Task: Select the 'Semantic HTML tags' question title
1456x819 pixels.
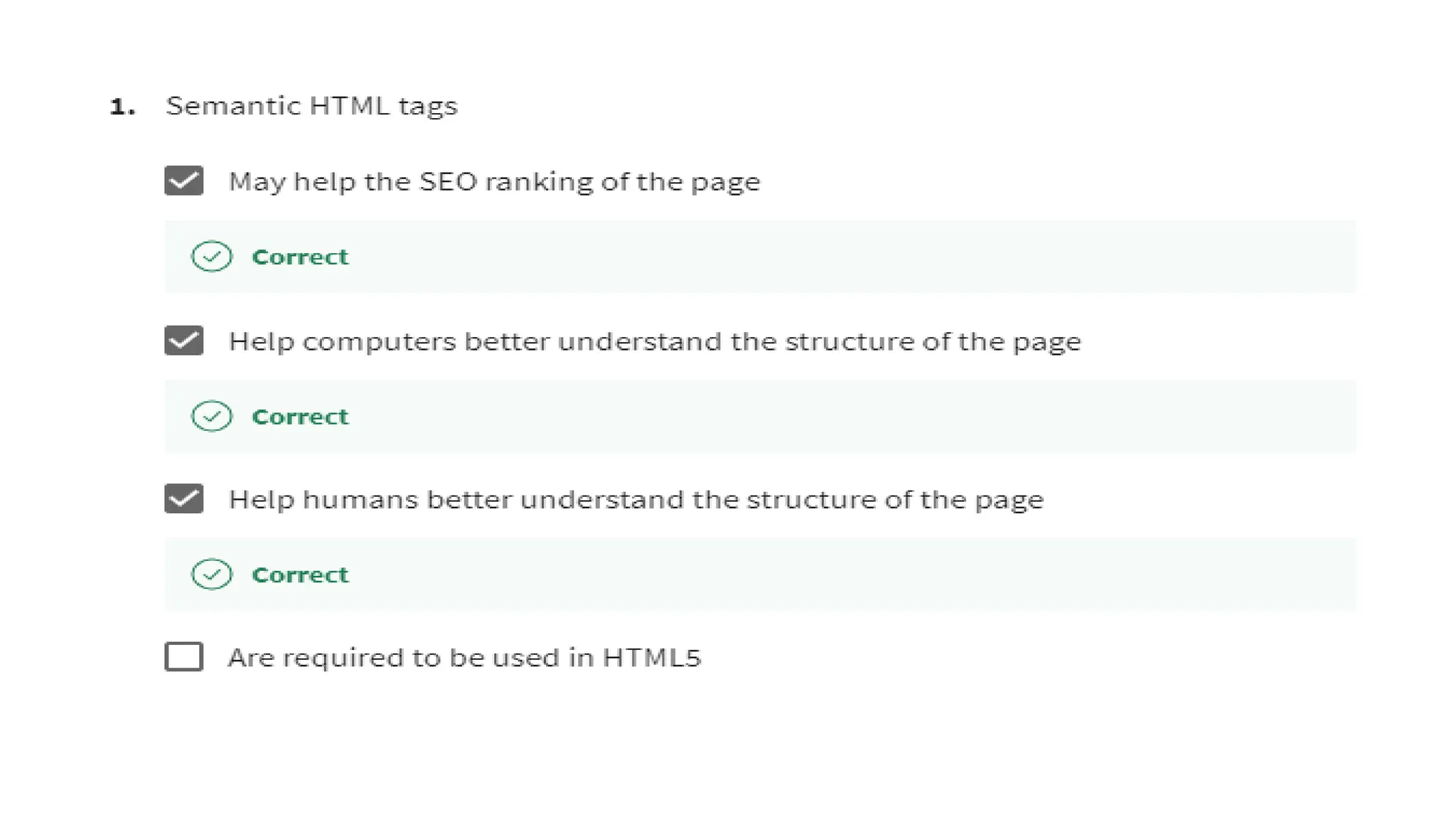Action: point(311,106)
